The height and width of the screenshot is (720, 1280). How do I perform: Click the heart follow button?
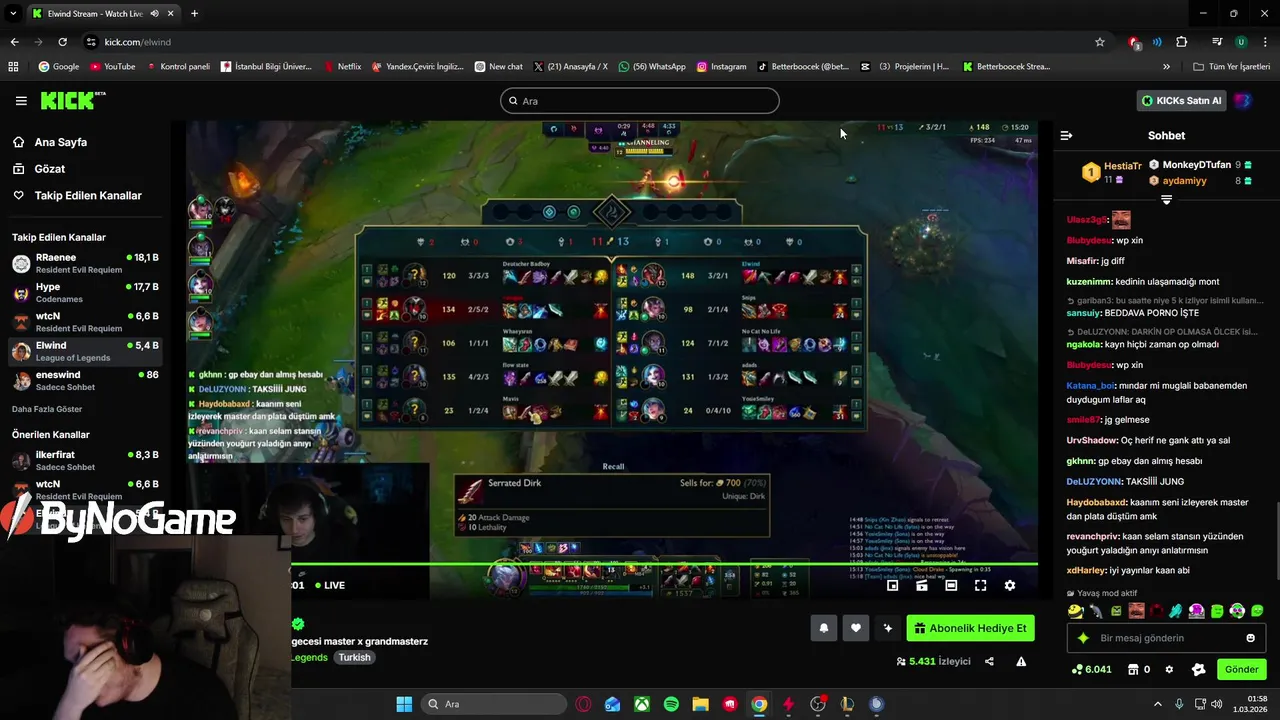click(x=856, y=628)
